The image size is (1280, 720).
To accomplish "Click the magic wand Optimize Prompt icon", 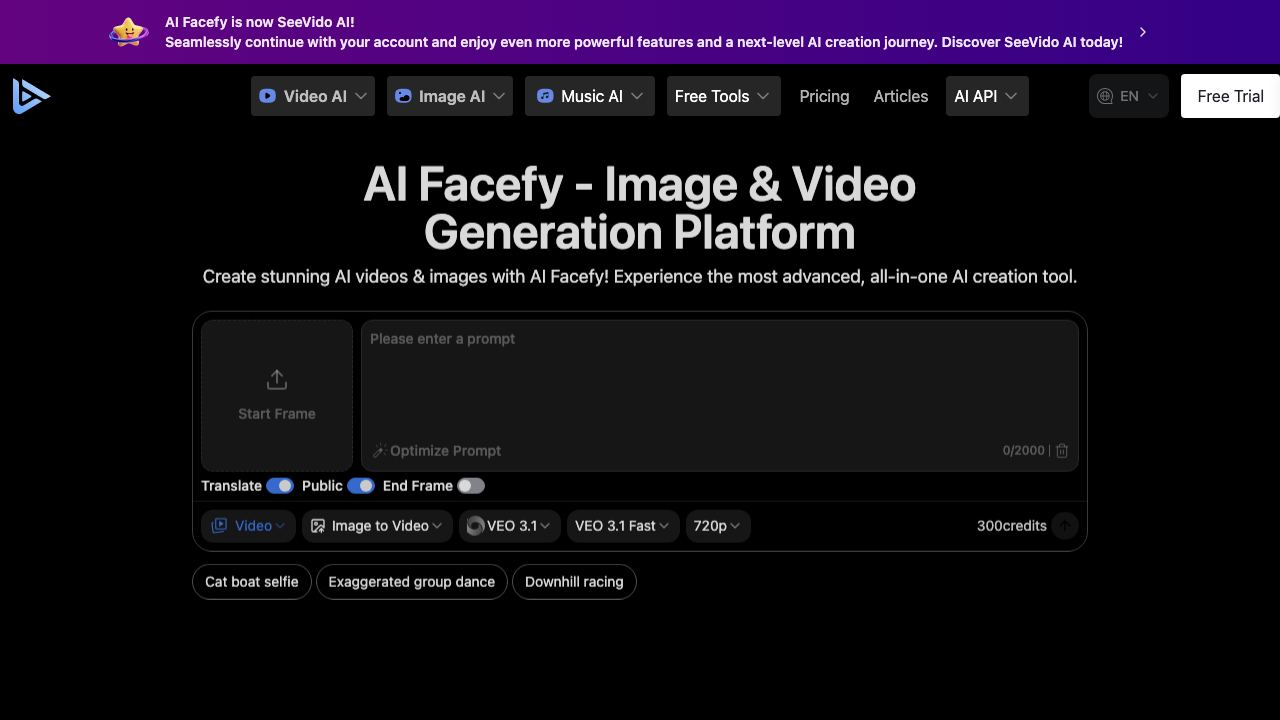I will pyautogui.click(x=379, y=451).
